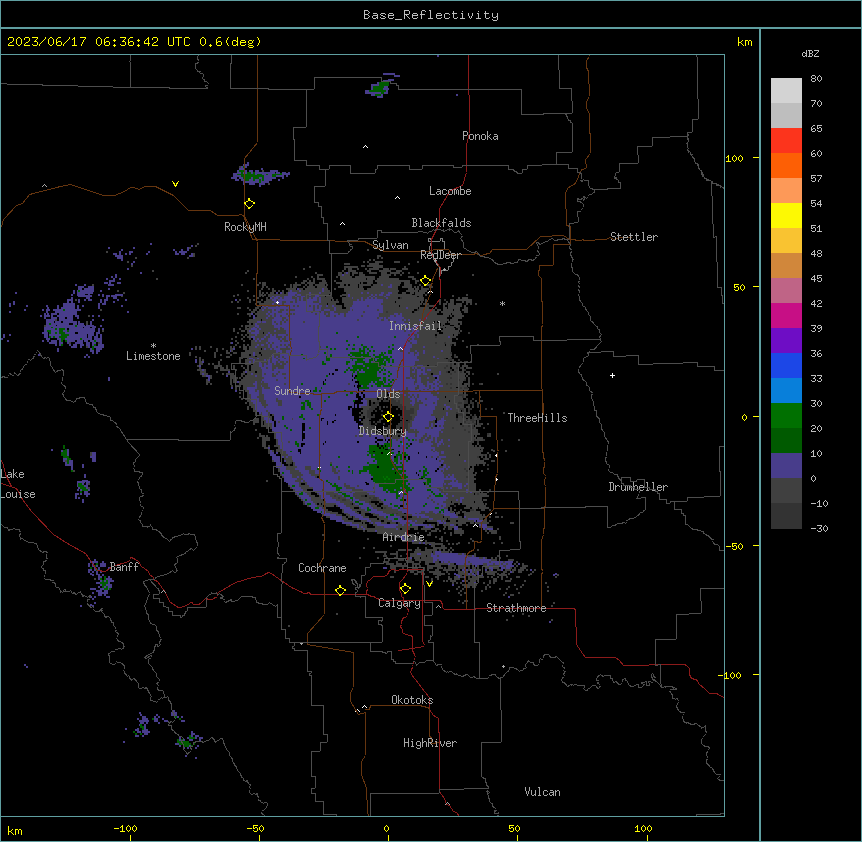Viewport: 862px width, 842px height.
Task: Click the Cochrane town label
Action: pos(322,568)
